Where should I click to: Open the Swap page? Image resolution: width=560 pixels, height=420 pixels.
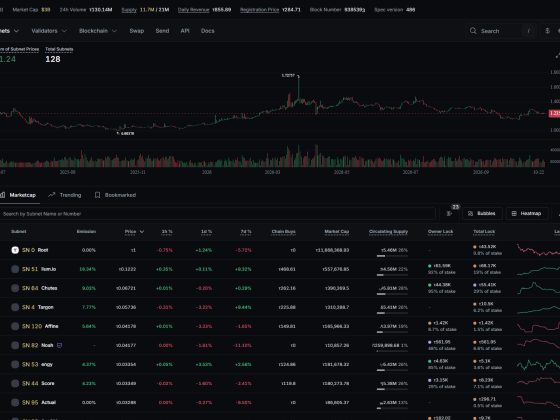pyautogui.click(x=136, y=31)
